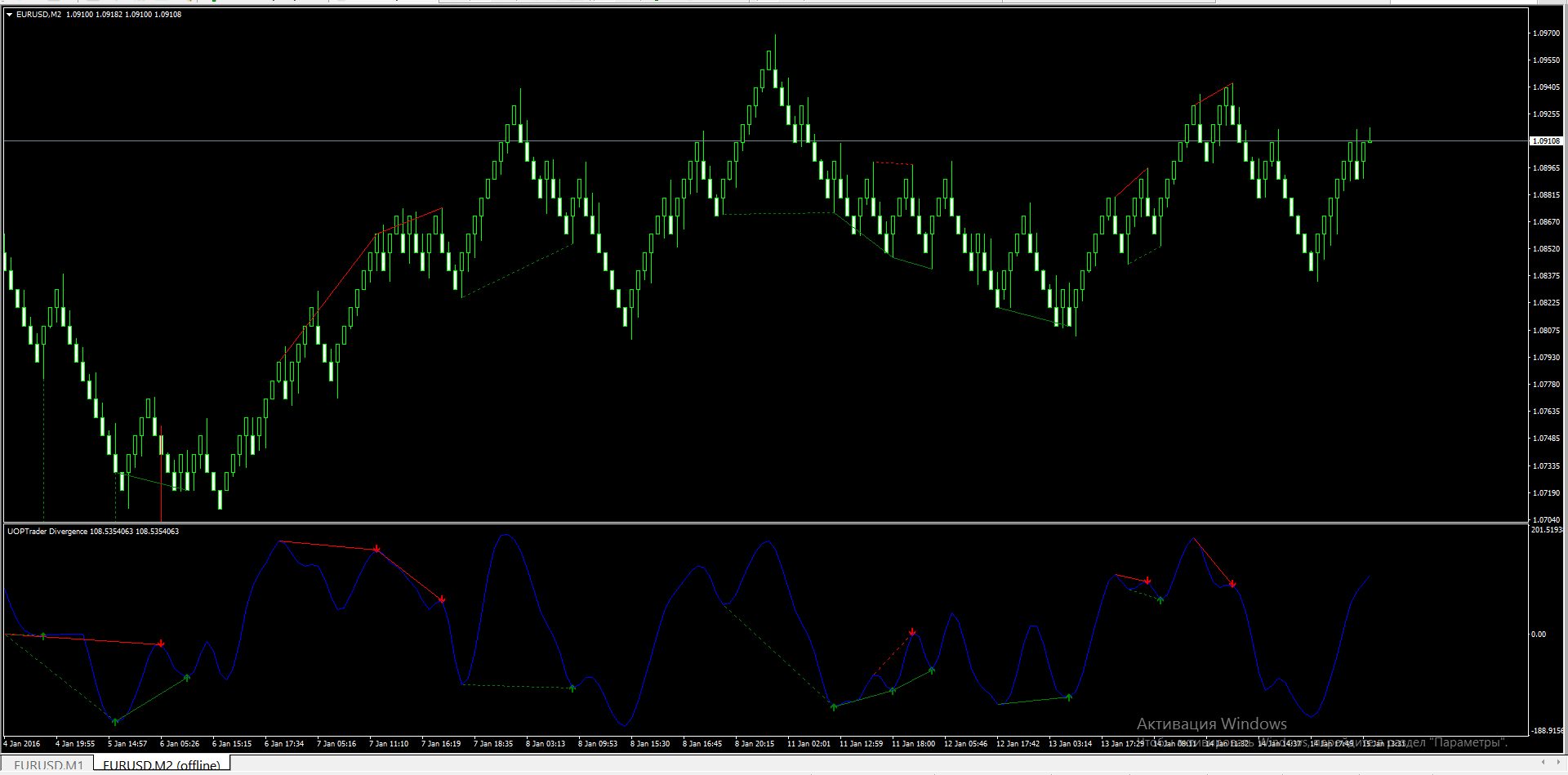Click the 1.08670 price scale label

coord(1546,222)
